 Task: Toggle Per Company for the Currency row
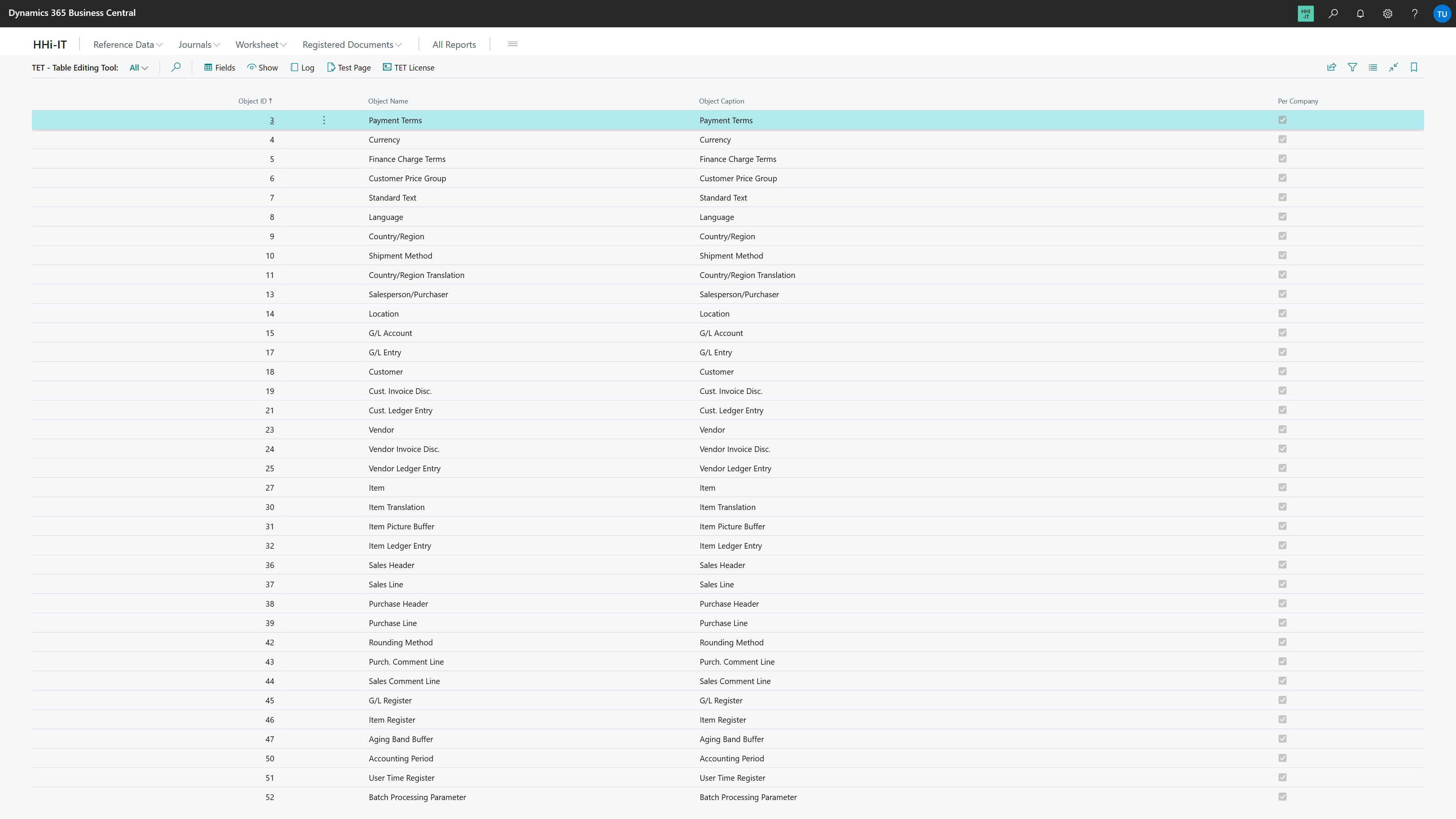pos(1282,139)
